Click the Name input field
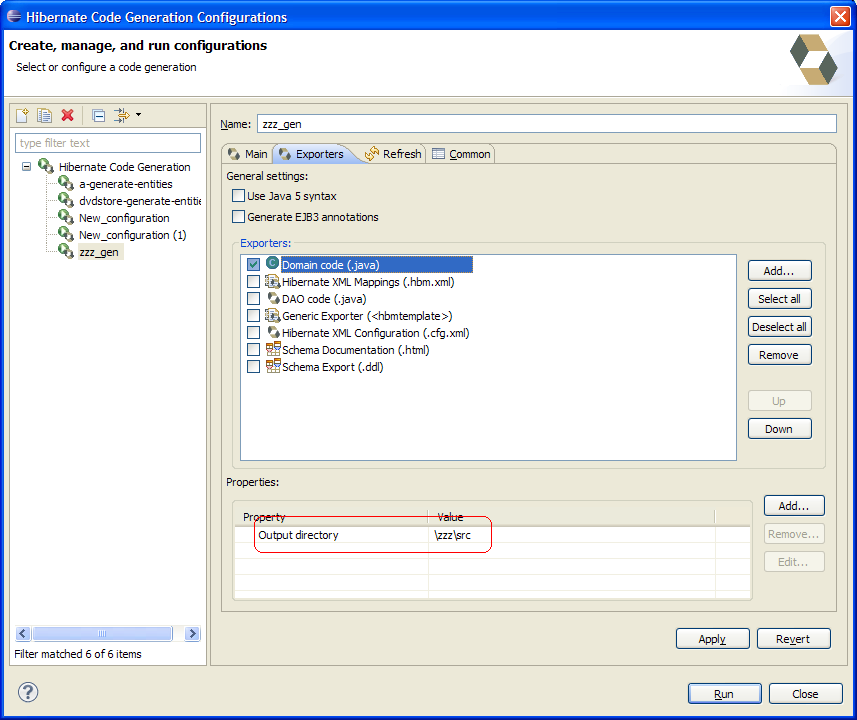Image resolution: width=857 pixels, height=720 pixels. [547, 124]
